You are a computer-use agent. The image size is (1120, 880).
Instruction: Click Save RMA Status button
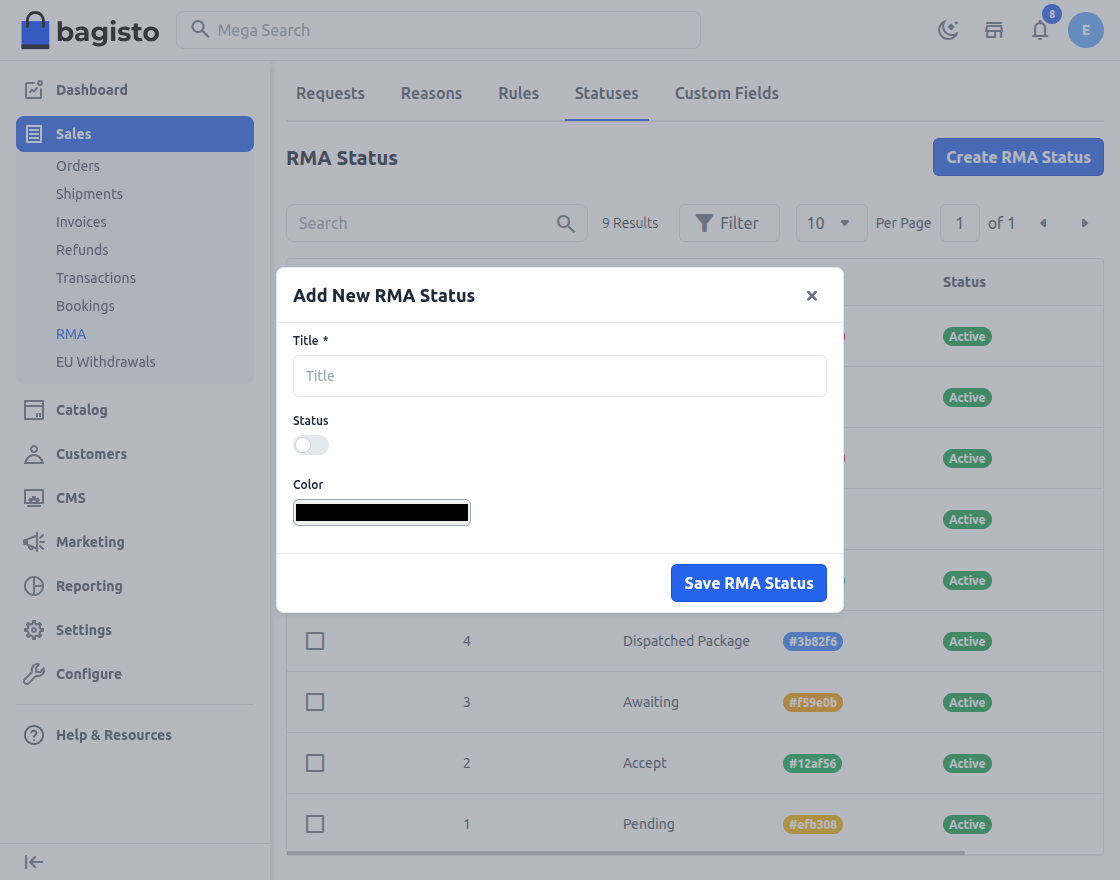point(749,583)
